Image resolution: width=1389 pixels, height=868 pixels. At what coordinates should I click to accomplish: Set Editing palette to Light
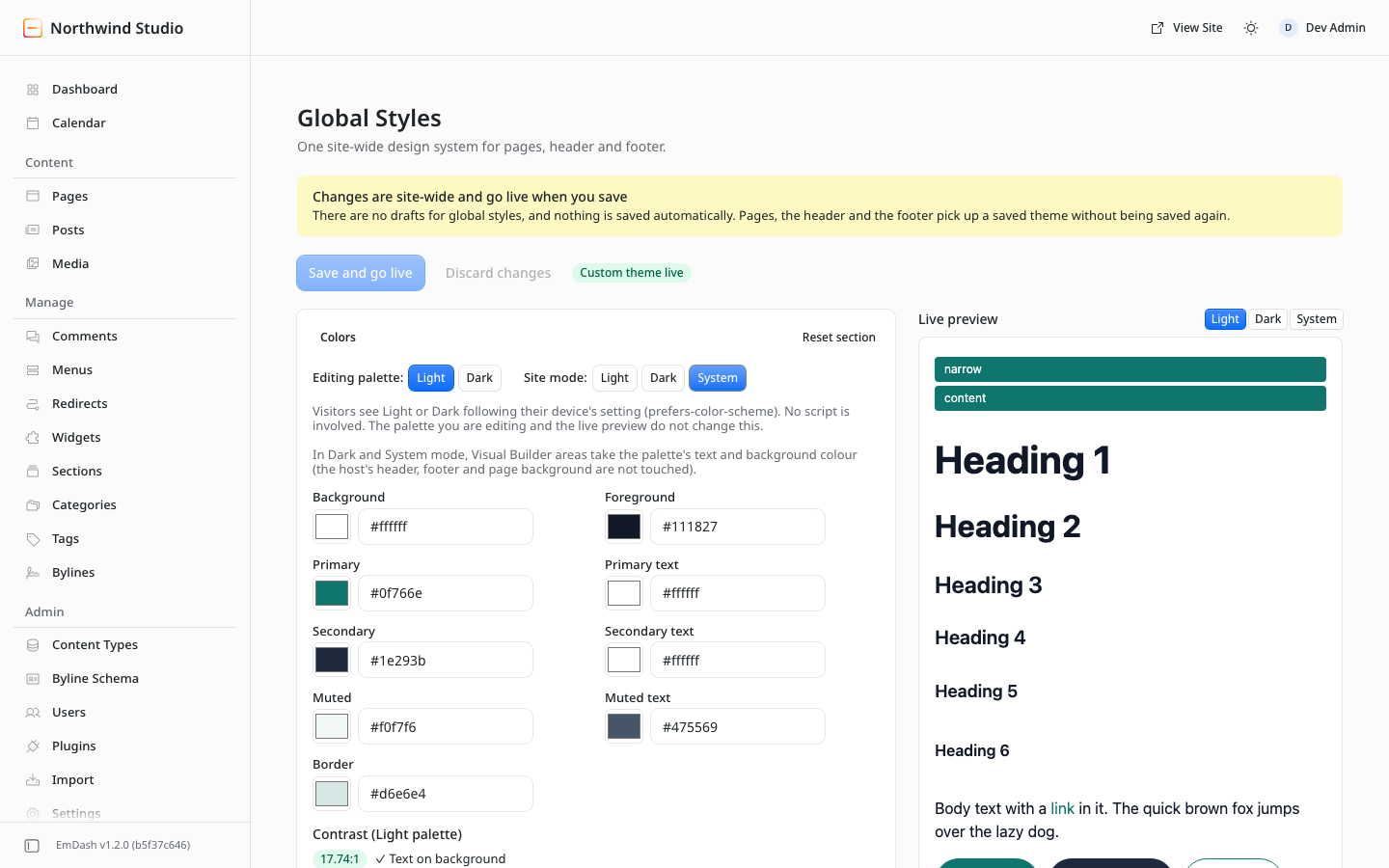[431, 378]
